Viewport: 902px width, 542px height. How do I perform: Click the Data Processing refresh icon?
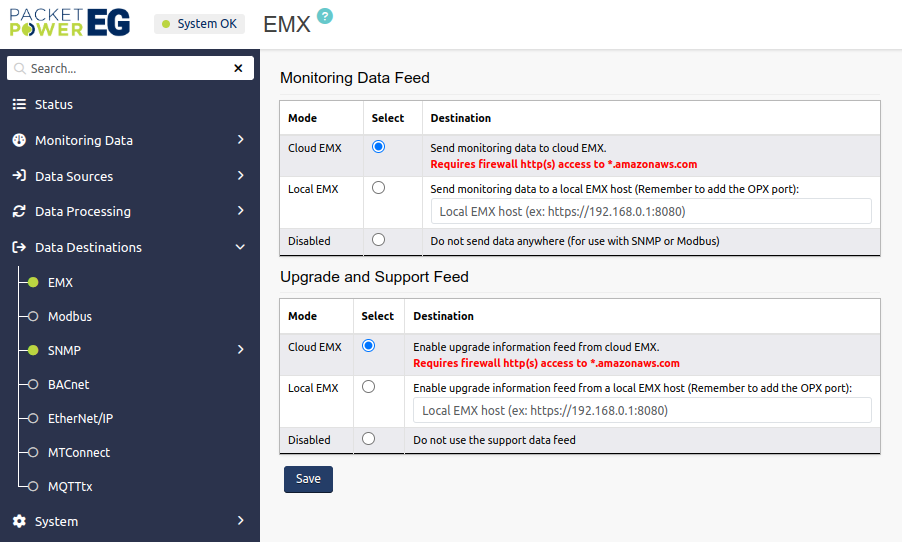(x=19, y=211)
